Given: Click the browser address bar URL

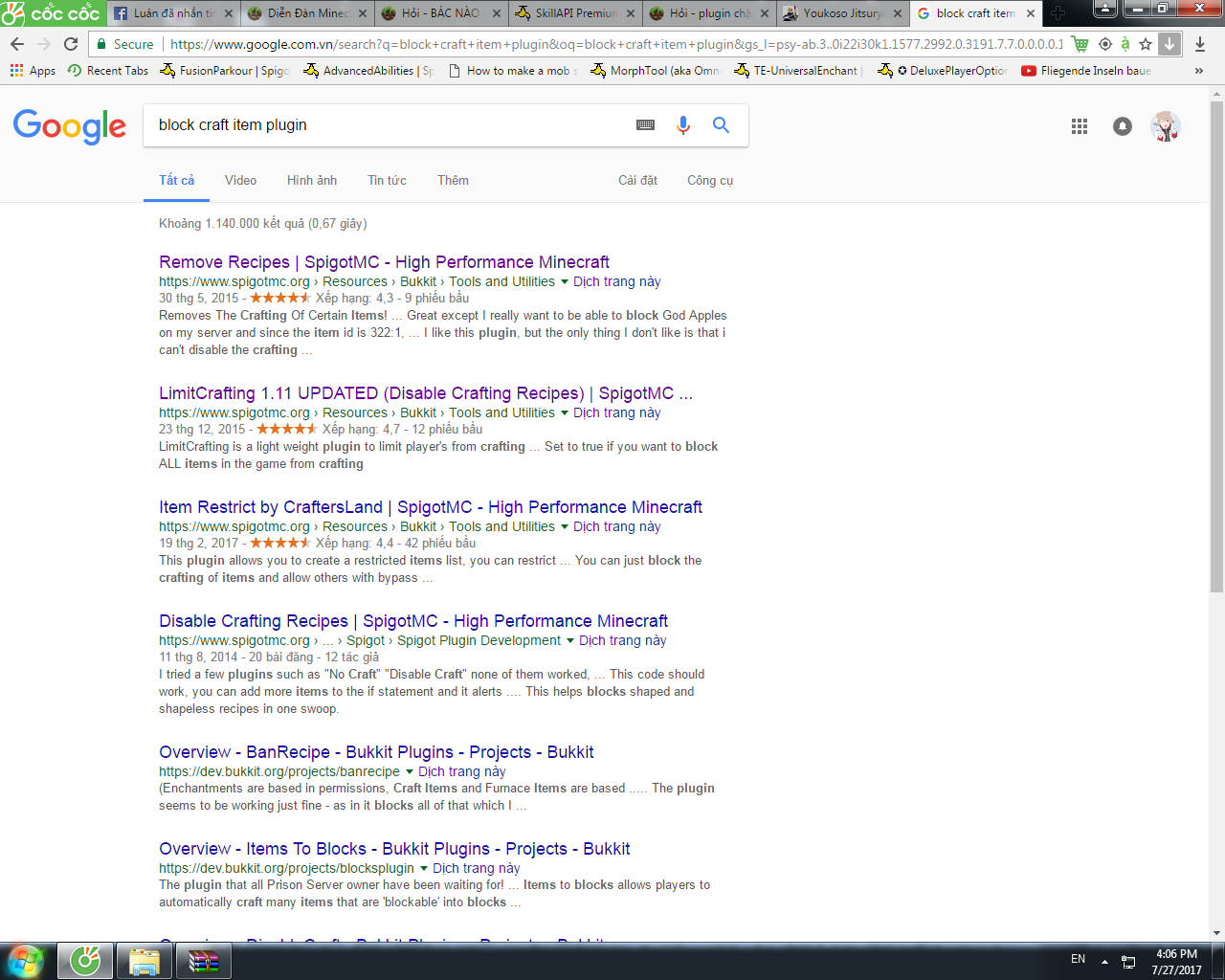Looking at the screenshot, I should tap(615, 44).
